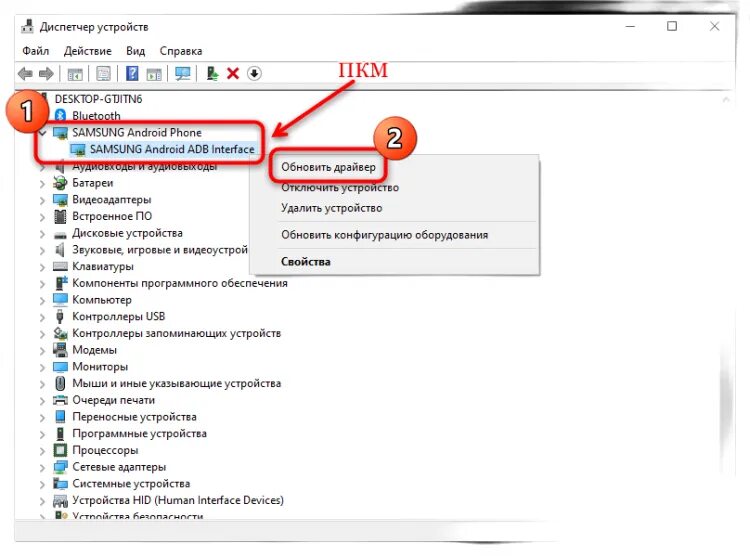Click the Help question-mark toolbar icon

tap(132, 74)
